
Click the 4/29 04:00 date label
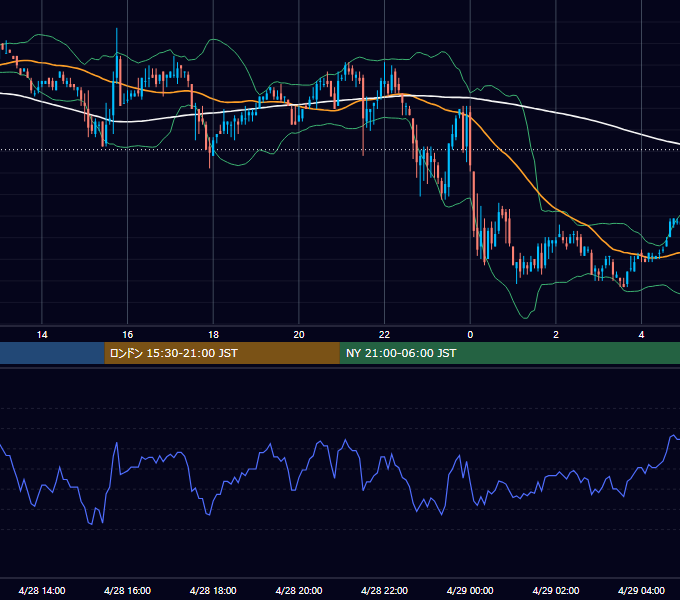[x=641, y=590]
